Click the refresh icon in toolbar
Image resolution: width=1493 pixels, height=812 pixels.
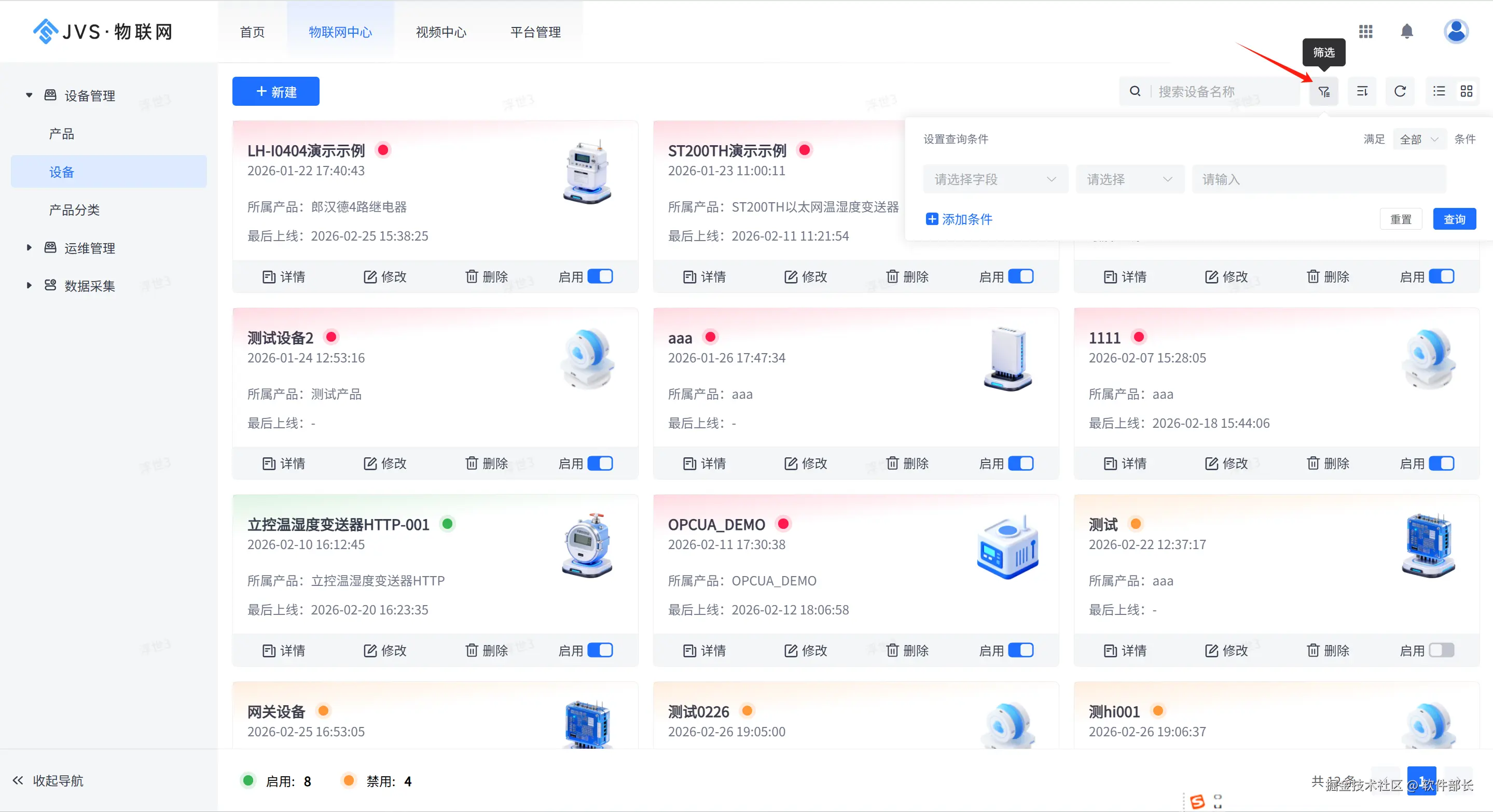[1400, 91]
